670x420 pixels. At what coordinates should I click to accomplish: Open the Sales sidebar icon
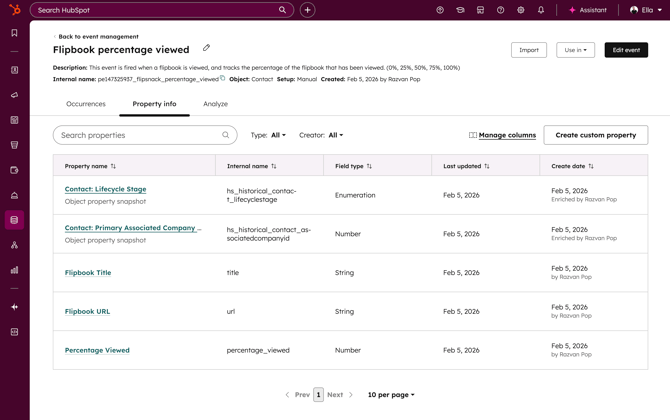tap(15, 145)
